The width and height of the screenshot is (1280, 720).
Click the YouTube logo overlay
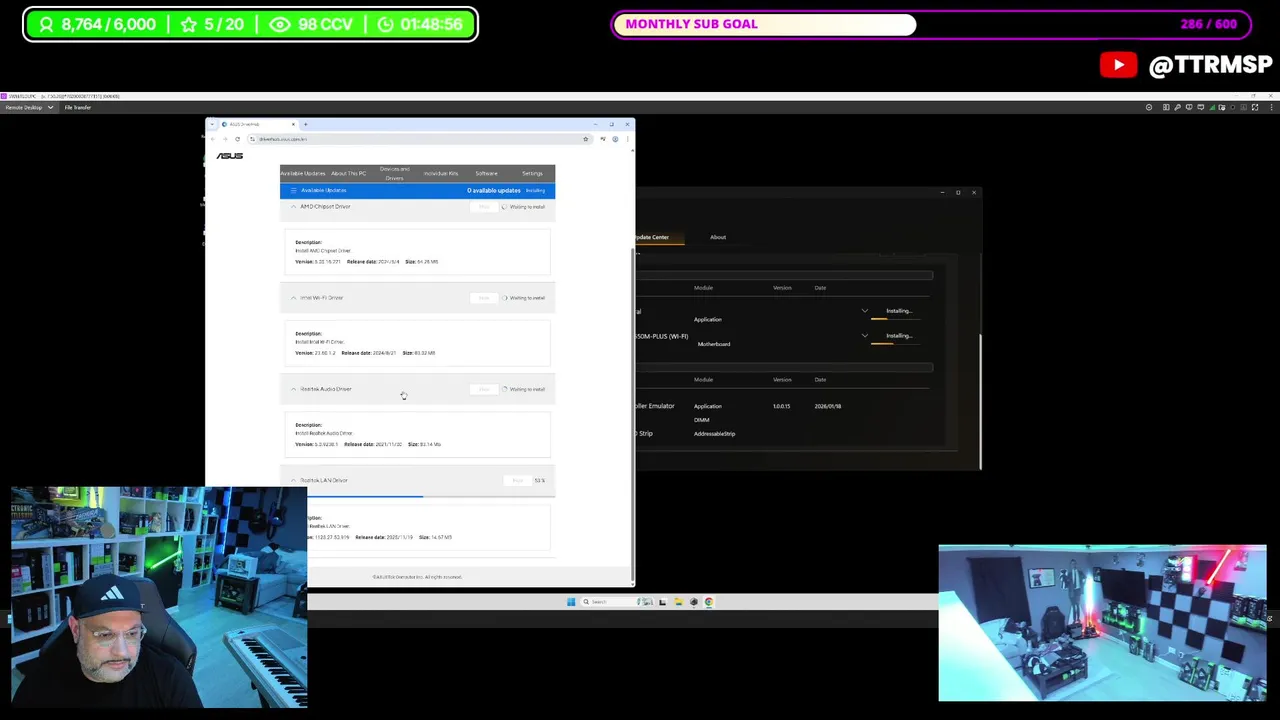(x=1118, y=66)
